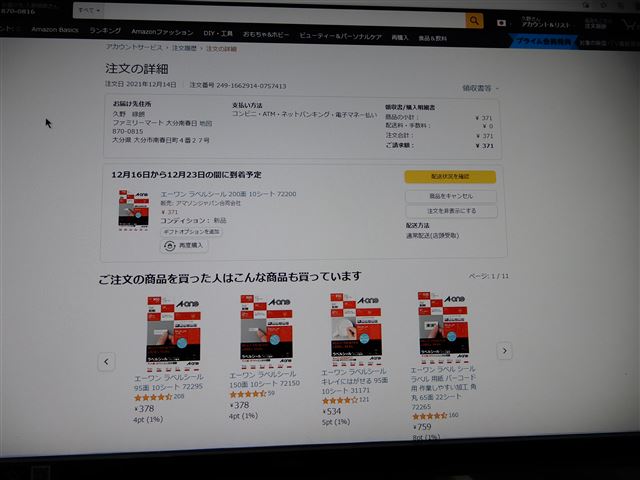
Task: Click star rating of 72295 label product
Action: coord(152,397)
